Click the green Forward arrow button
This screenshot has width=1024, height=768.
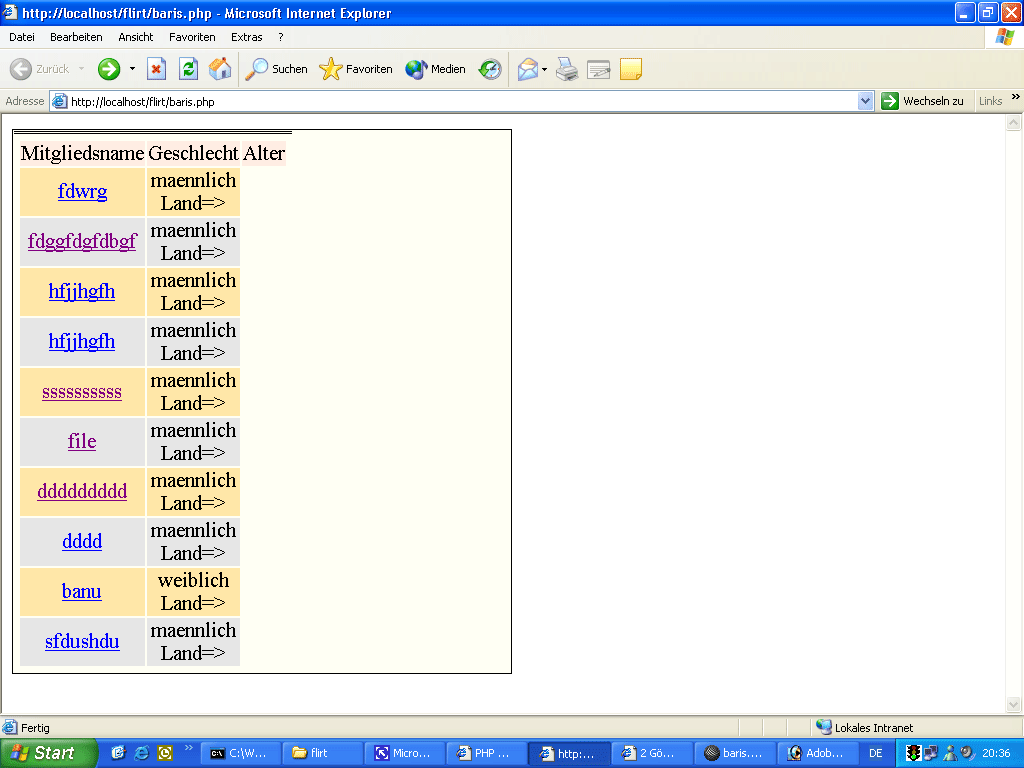(109, 69)
